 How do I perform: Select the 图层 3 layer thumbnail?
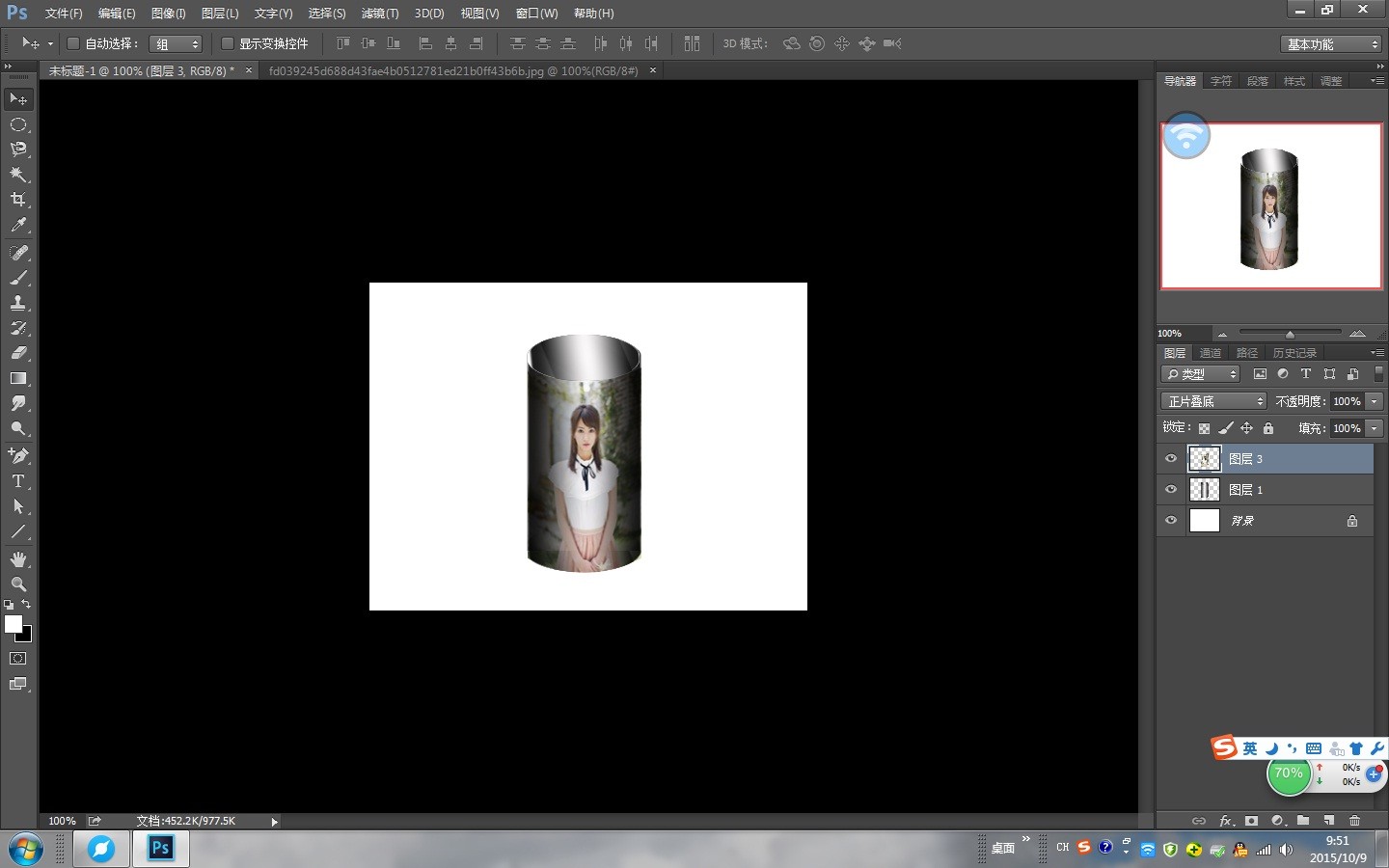click(x=1204, y=459)
